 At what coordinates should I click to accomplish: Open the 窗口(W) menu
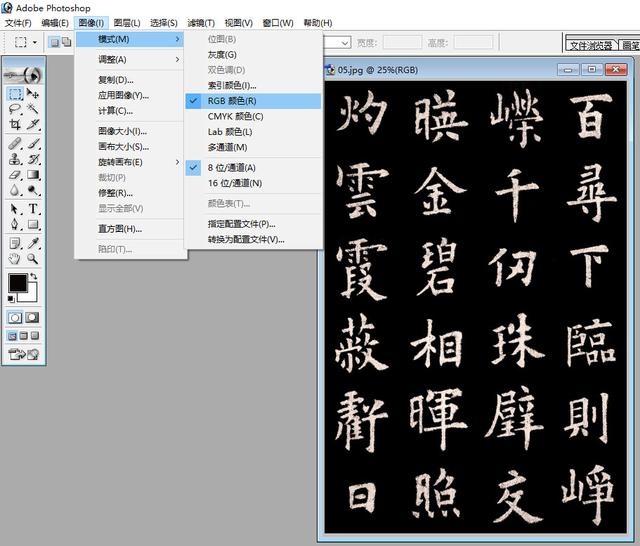[278, 23]
